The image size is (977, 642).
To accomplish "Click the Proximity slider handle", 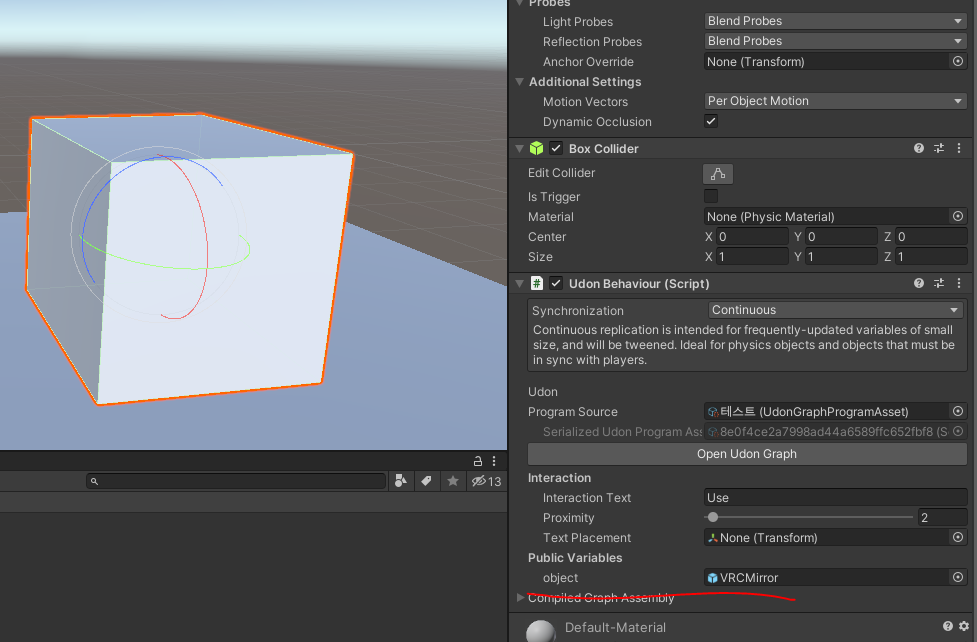I will [x=713, y=517].
